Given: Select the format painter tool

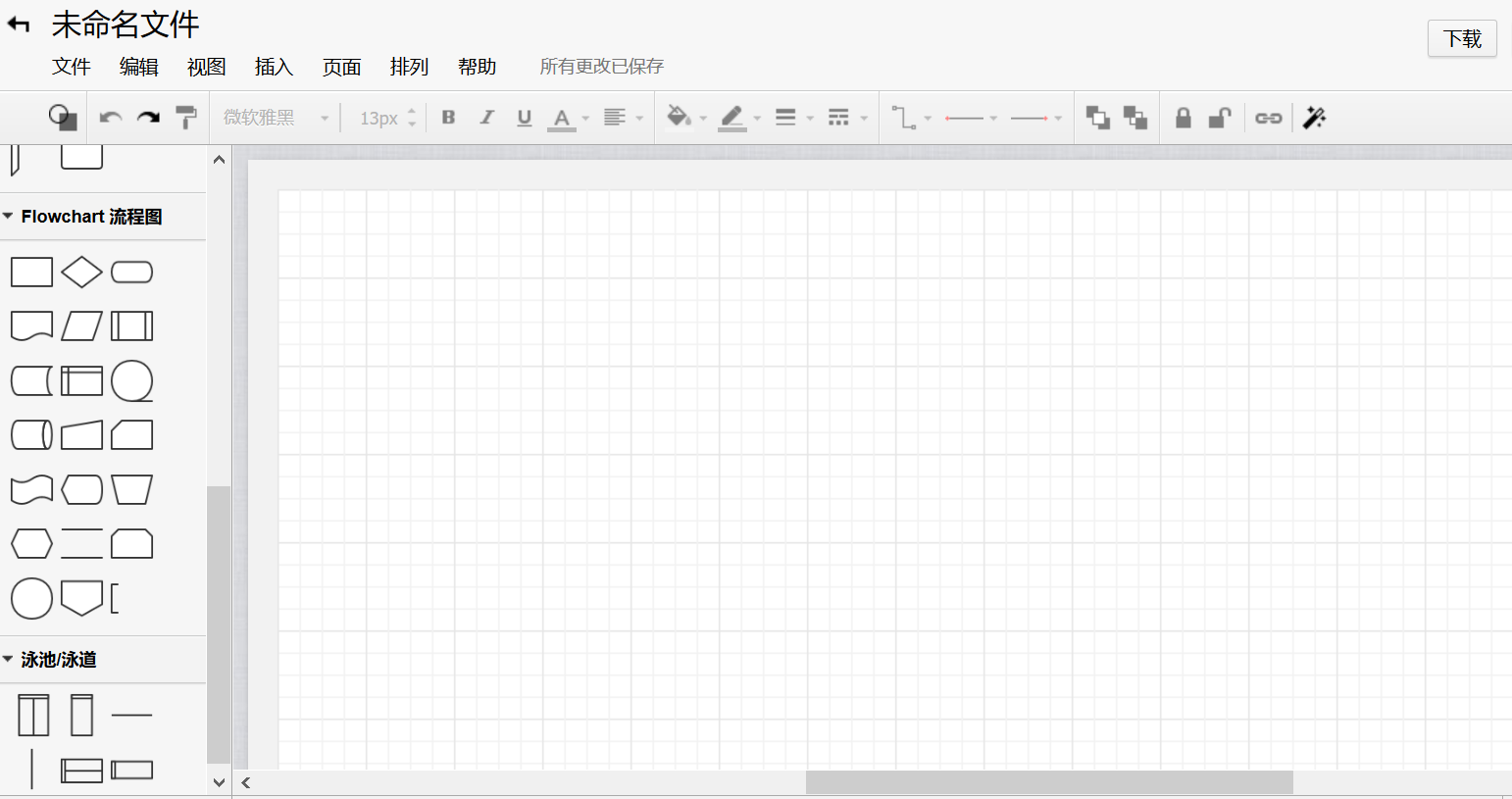Looking at the screenshot, I should [185, 118].
